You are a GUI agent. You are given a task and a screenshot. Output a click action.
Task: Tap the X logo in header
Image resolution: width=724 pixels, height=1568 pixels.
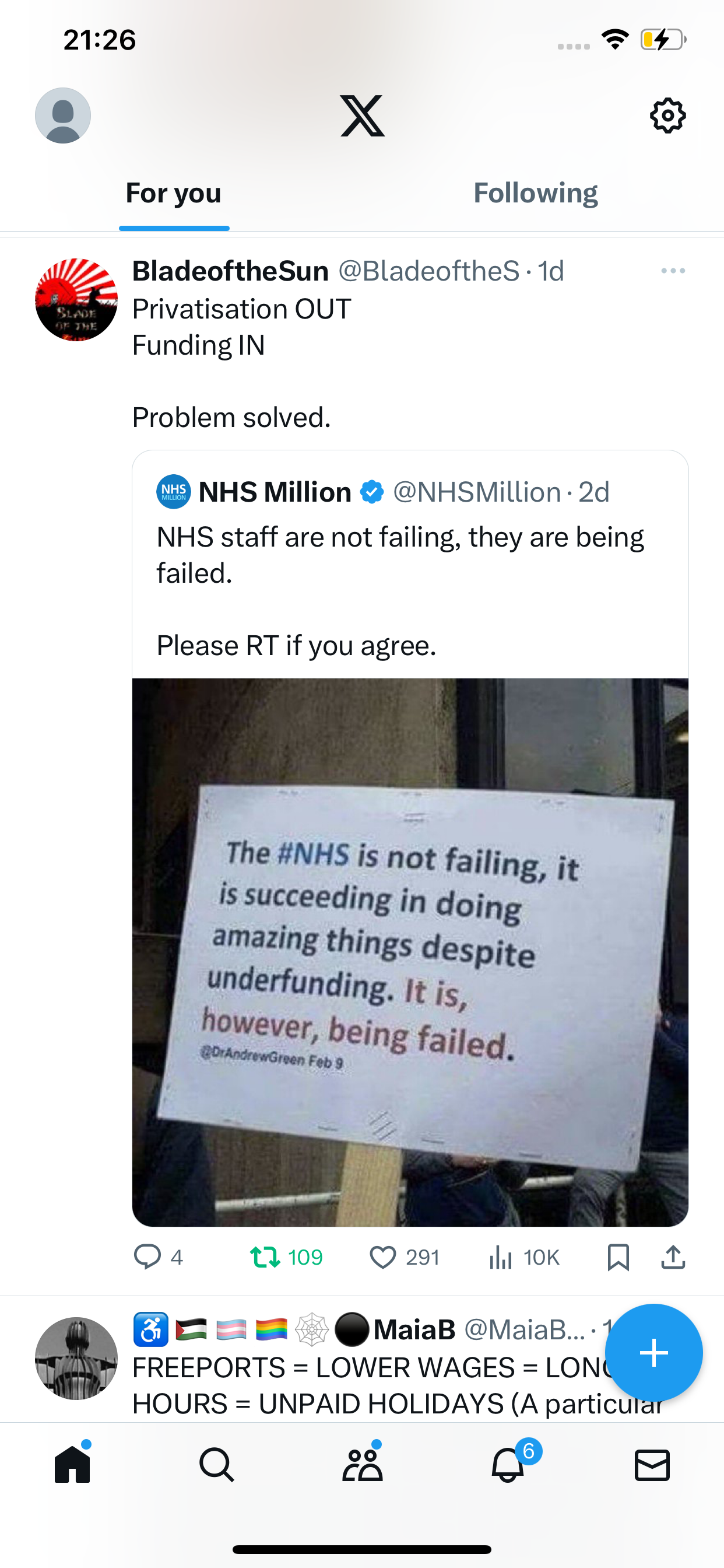pos(362,116)
